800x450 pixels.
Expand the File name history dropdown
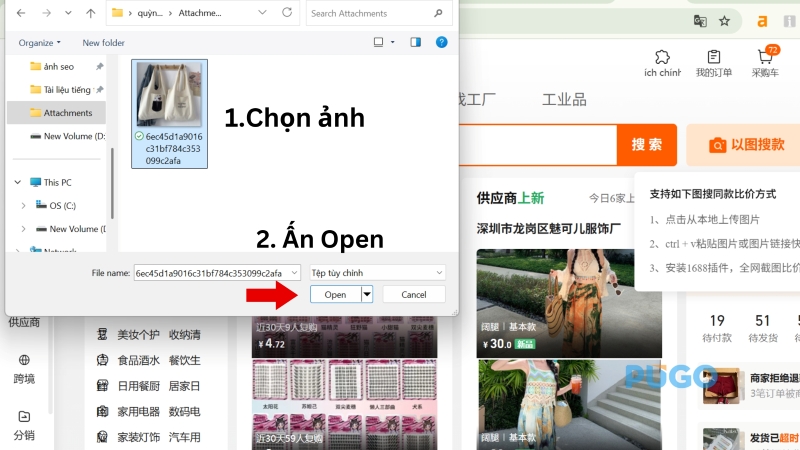tap(294, 273)
